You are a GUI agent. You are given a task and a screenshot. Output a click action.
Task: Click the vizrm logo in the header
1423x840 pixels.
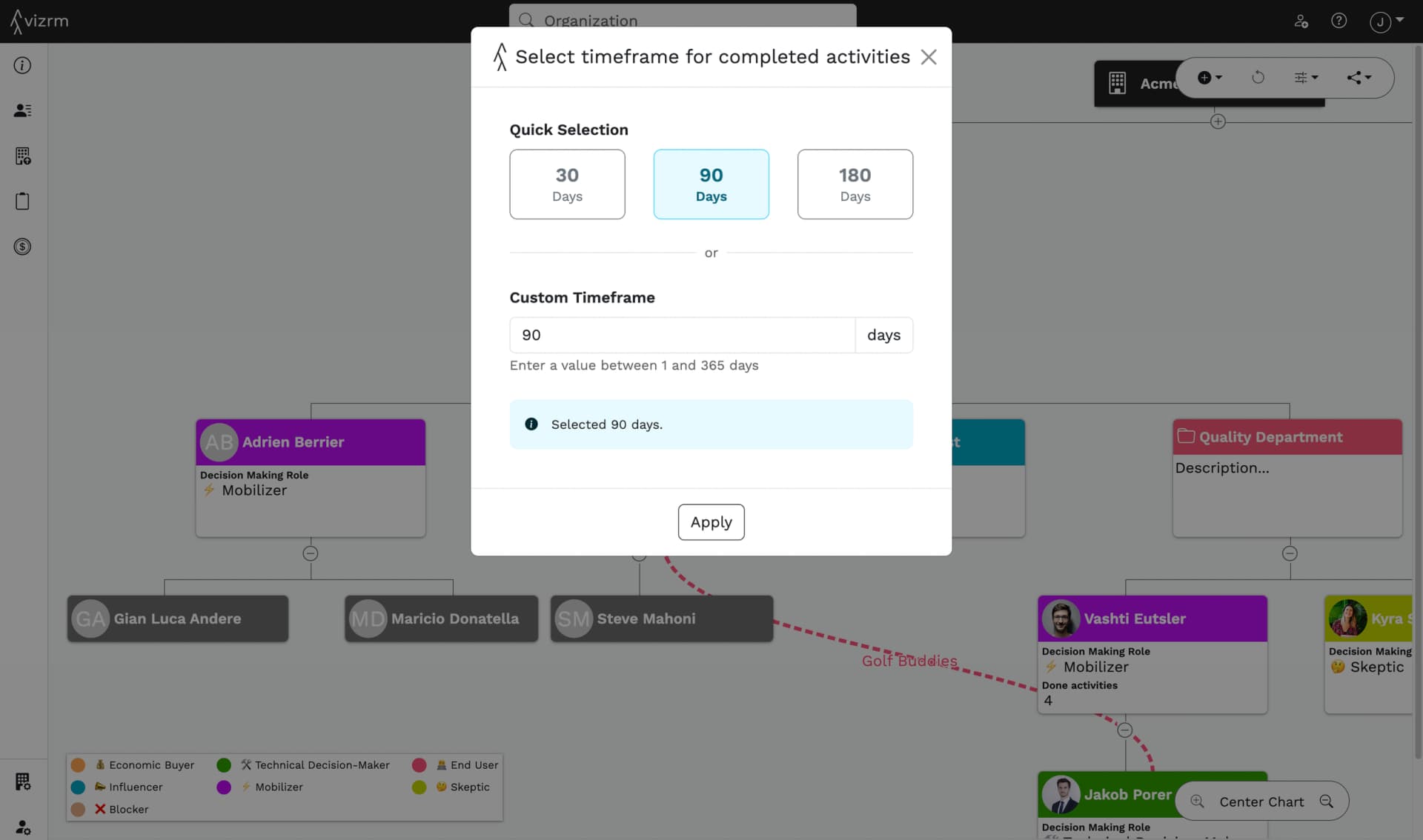[x=40, y=21]
